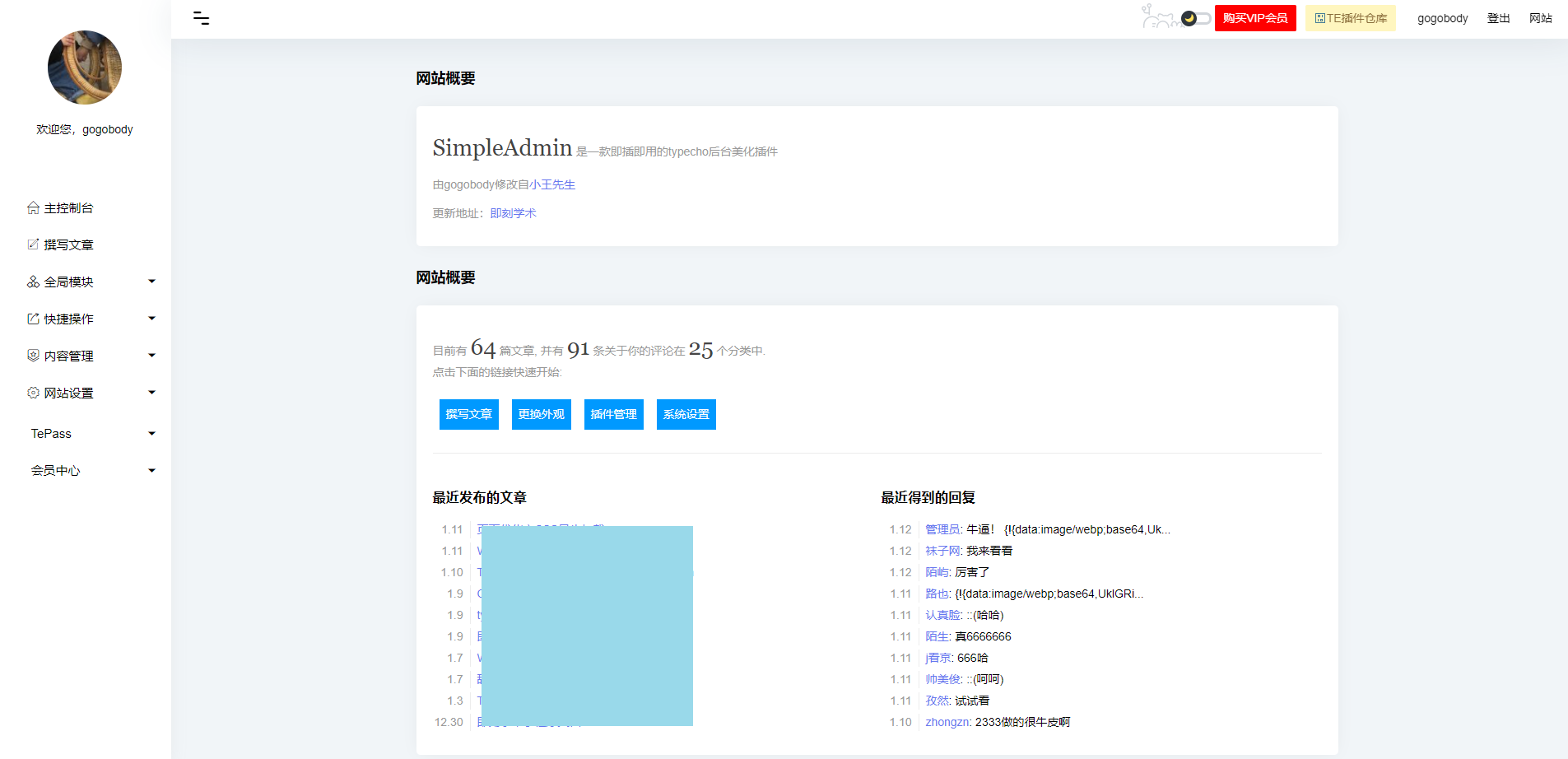Click the blue 更换外观 button

[541, 414]
